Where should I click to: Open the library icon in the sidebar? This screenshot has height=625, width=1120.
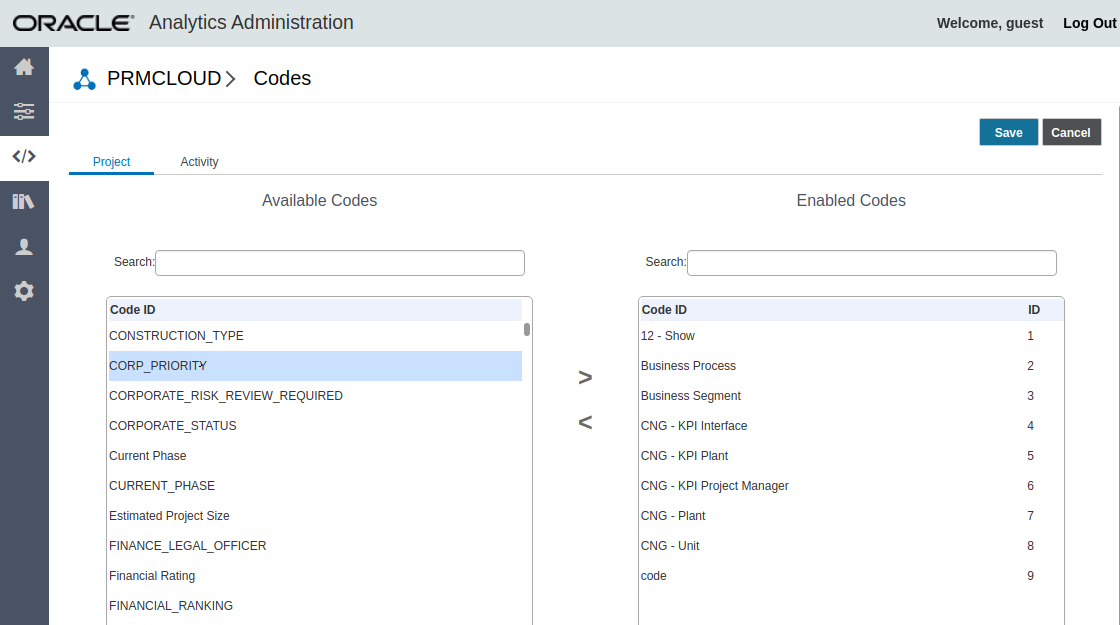(x=24, y=201)
